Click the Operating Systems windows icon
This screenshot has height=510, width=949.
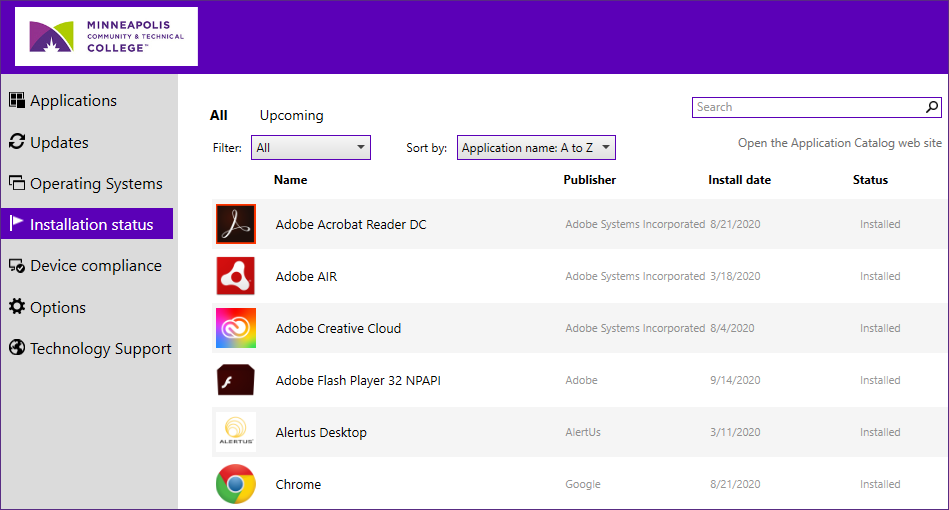click(17, 182)
